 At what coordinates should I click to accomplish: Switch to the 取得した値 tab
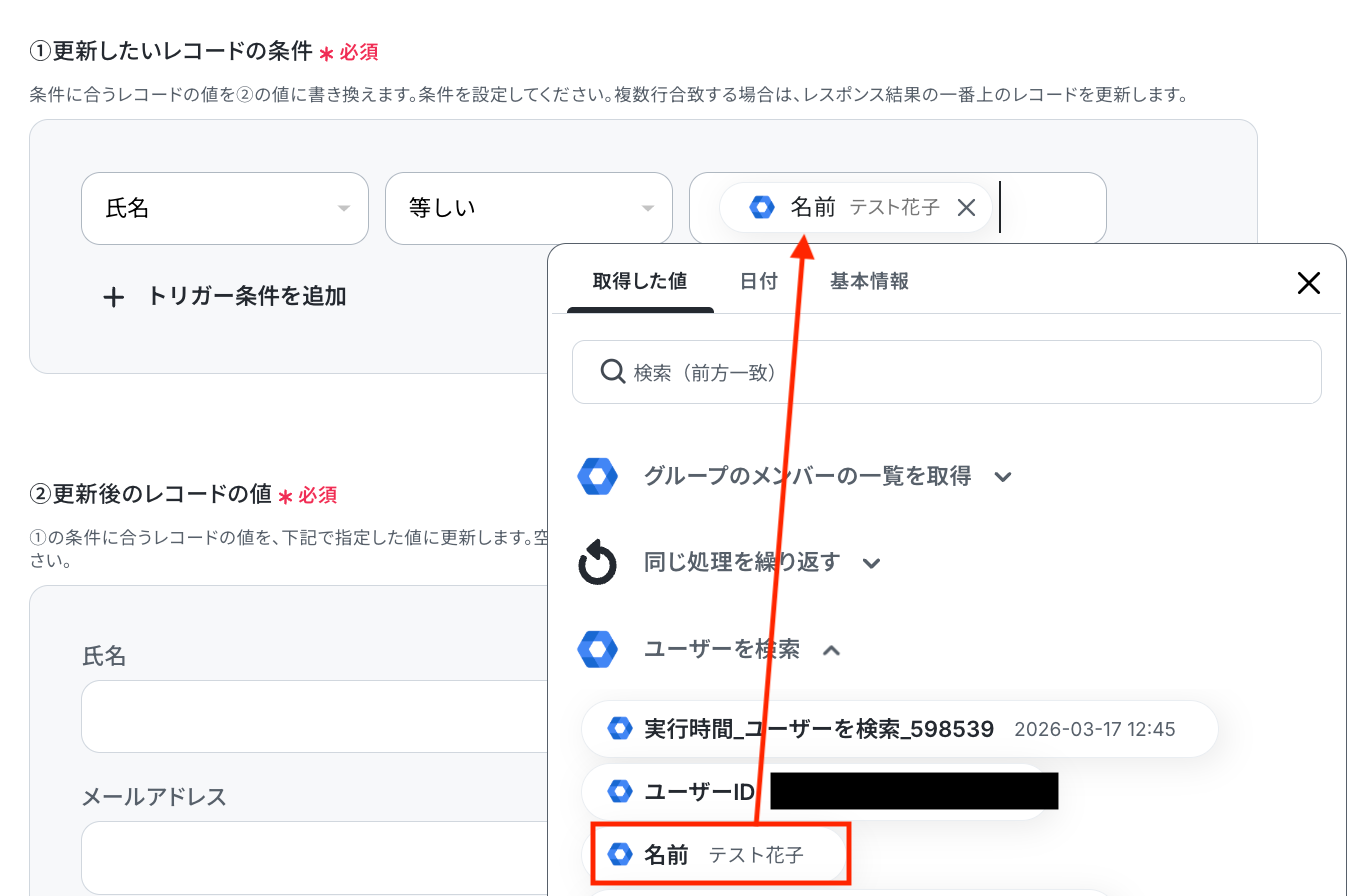(x=640, y=281)
